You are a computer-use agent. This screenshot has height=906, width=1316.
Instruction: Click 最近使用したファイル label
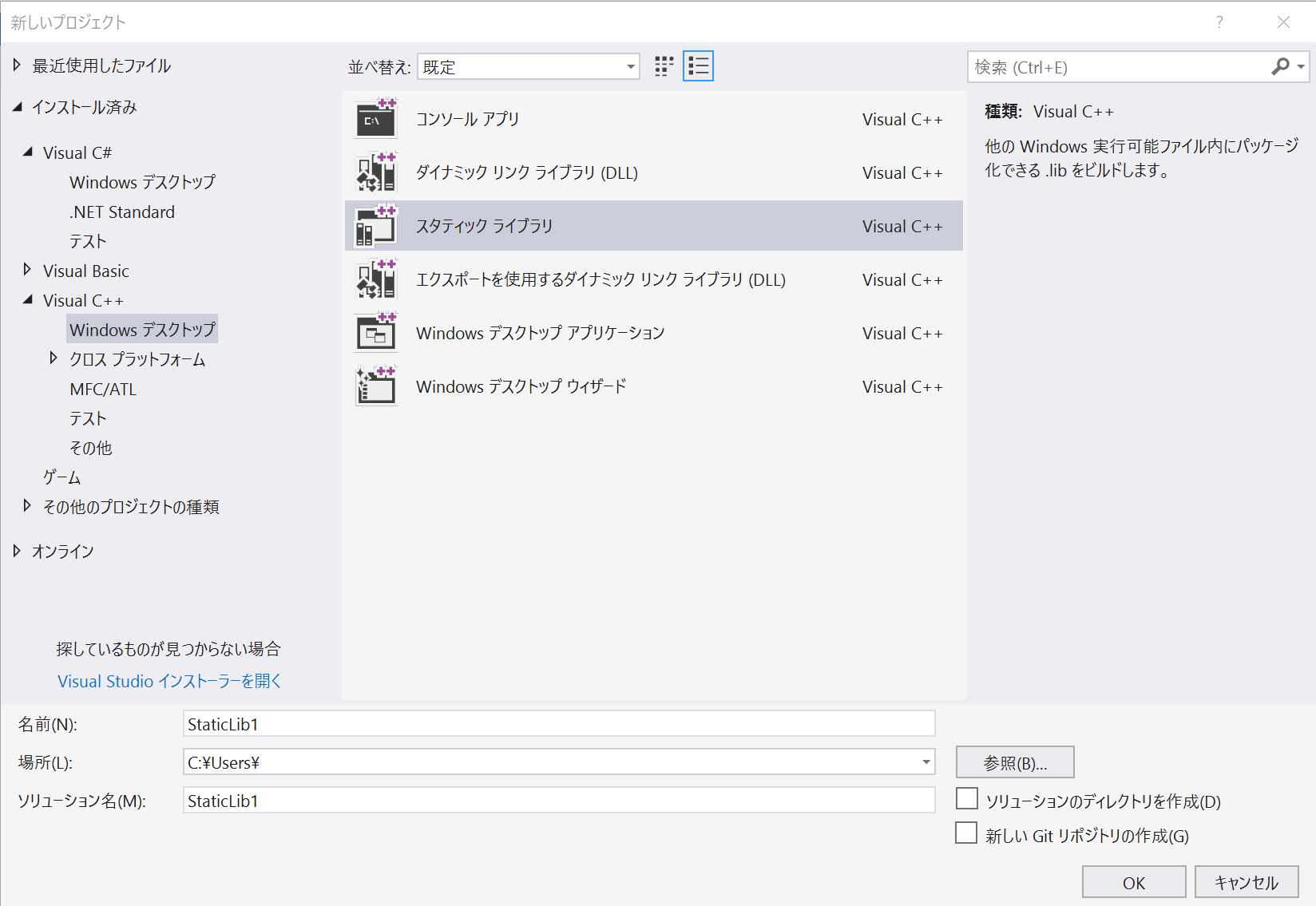point(101,65)
